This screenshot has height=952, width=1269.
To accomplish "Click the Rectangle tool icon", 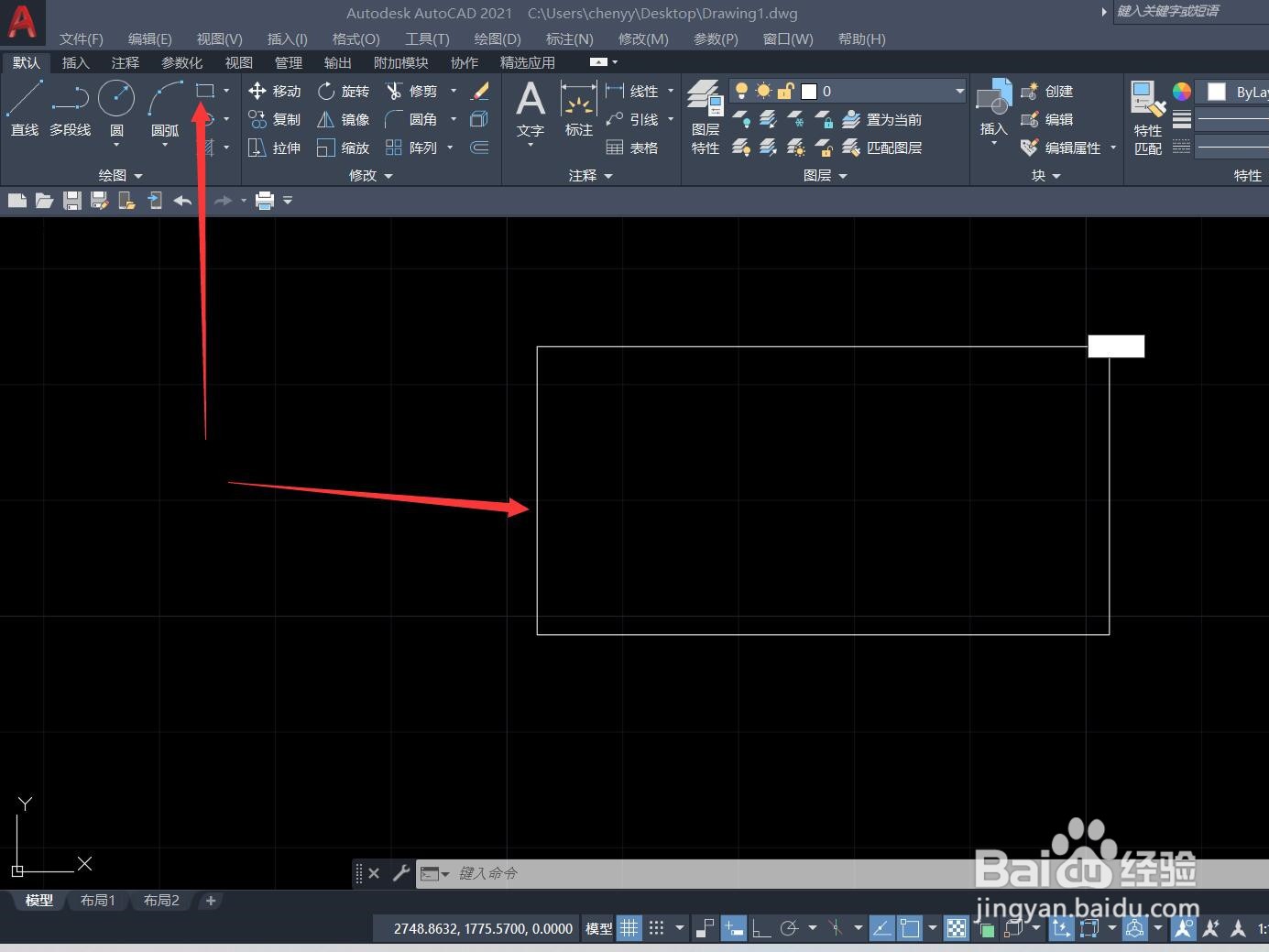I will (205, 91).
